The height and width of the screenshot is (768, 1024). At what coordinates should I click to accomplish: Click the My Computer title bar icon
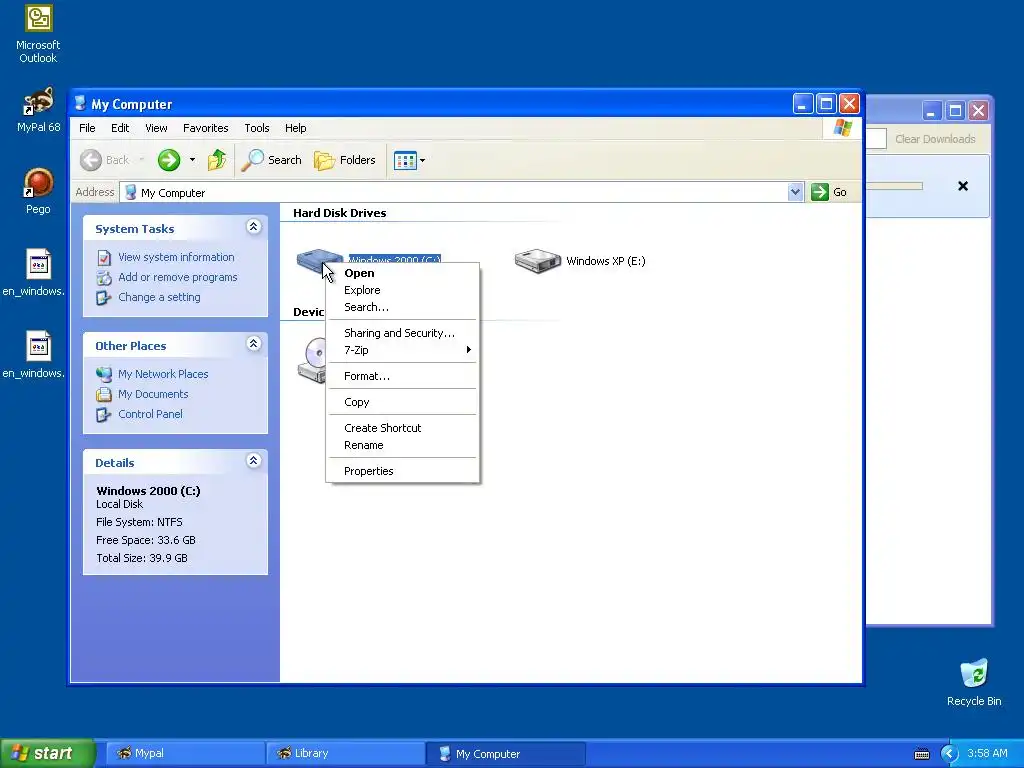[80, 104]
